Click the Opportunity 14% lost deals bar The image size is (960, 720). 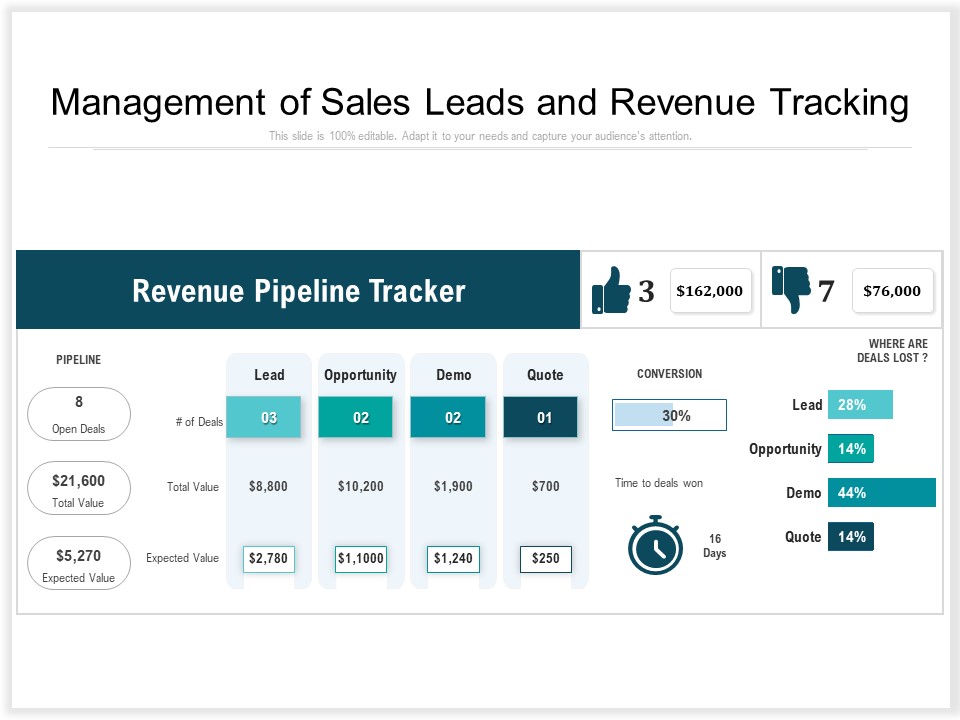click(x=850, y=449)
